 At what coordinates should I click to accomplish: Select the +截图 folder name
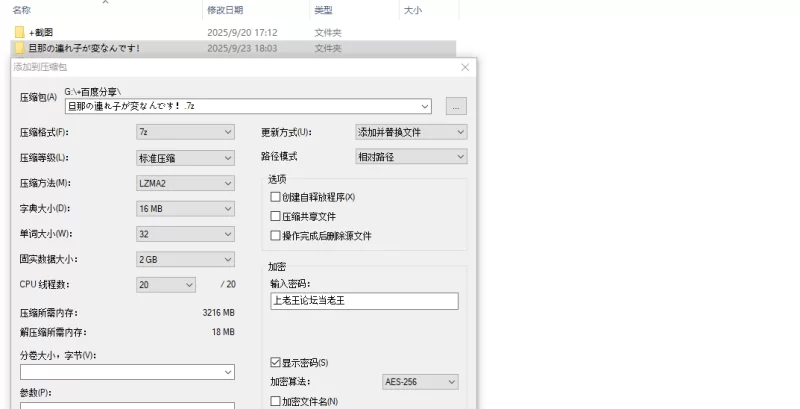pyautogui.click(x=41, y=33)
